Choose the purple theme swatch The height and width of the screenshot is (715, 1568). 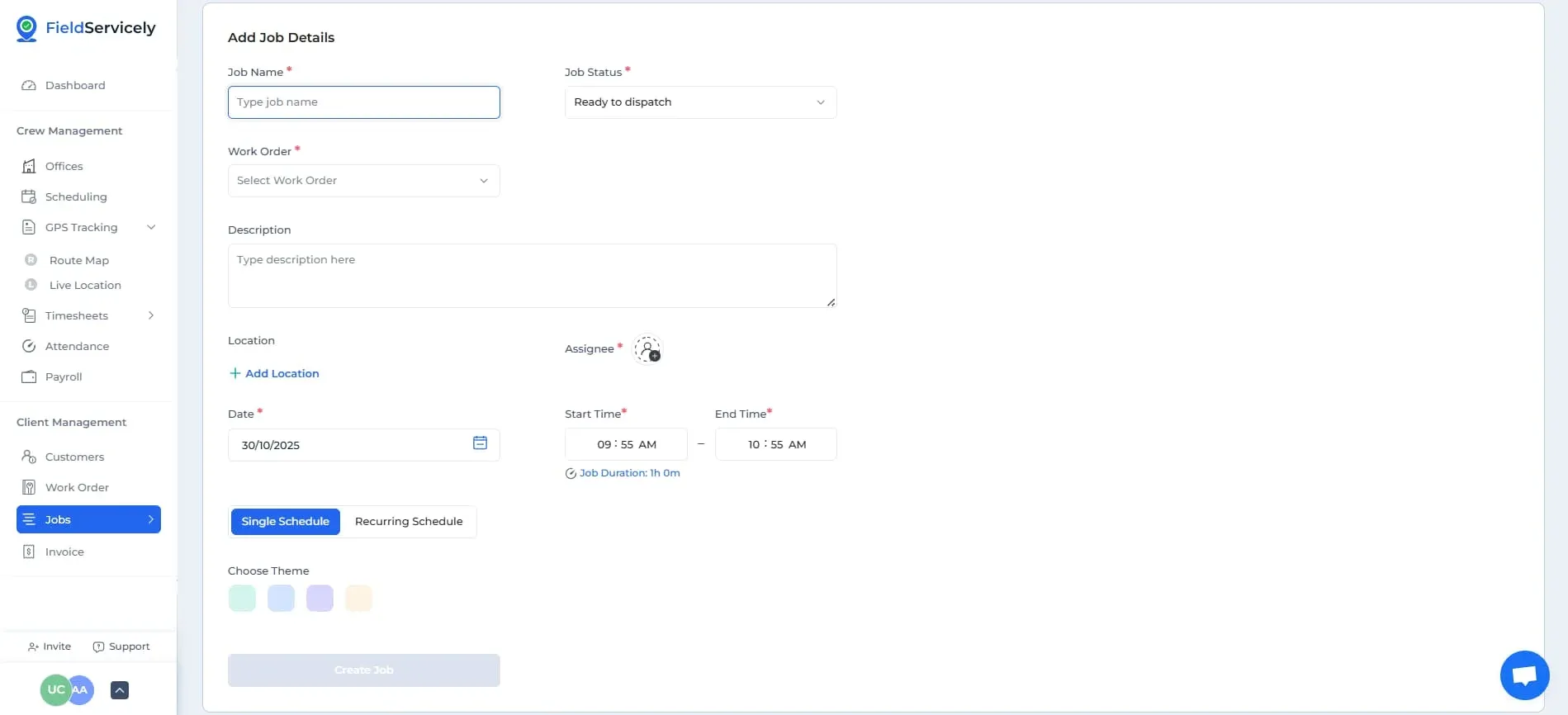pos(320,599)
